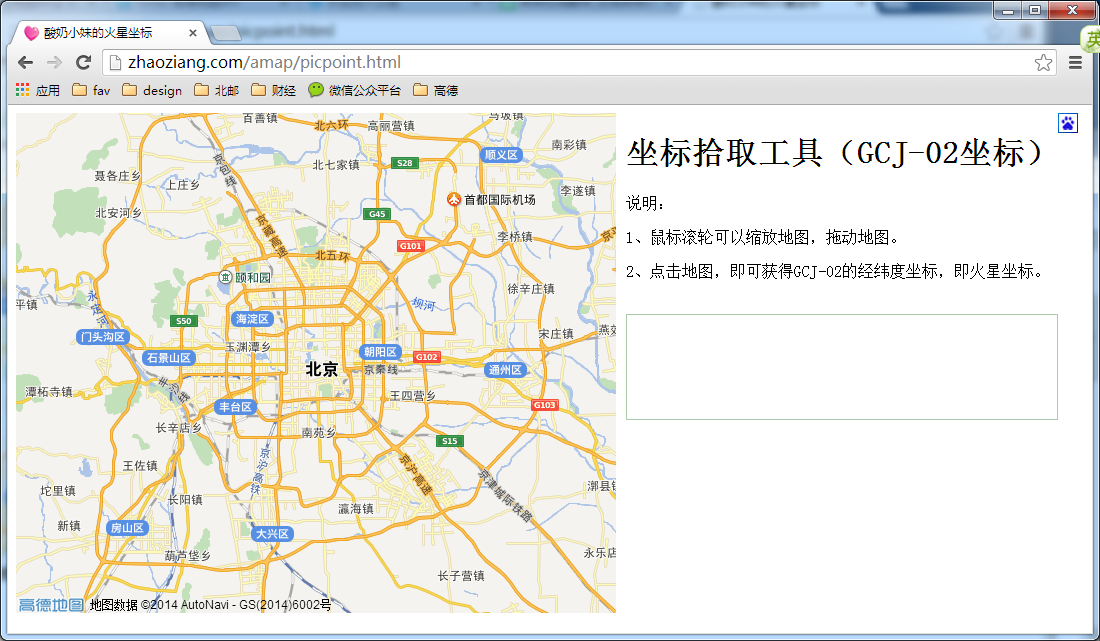Click the Baidu paw icon at top right
1100x641 pixels.
1068,123
